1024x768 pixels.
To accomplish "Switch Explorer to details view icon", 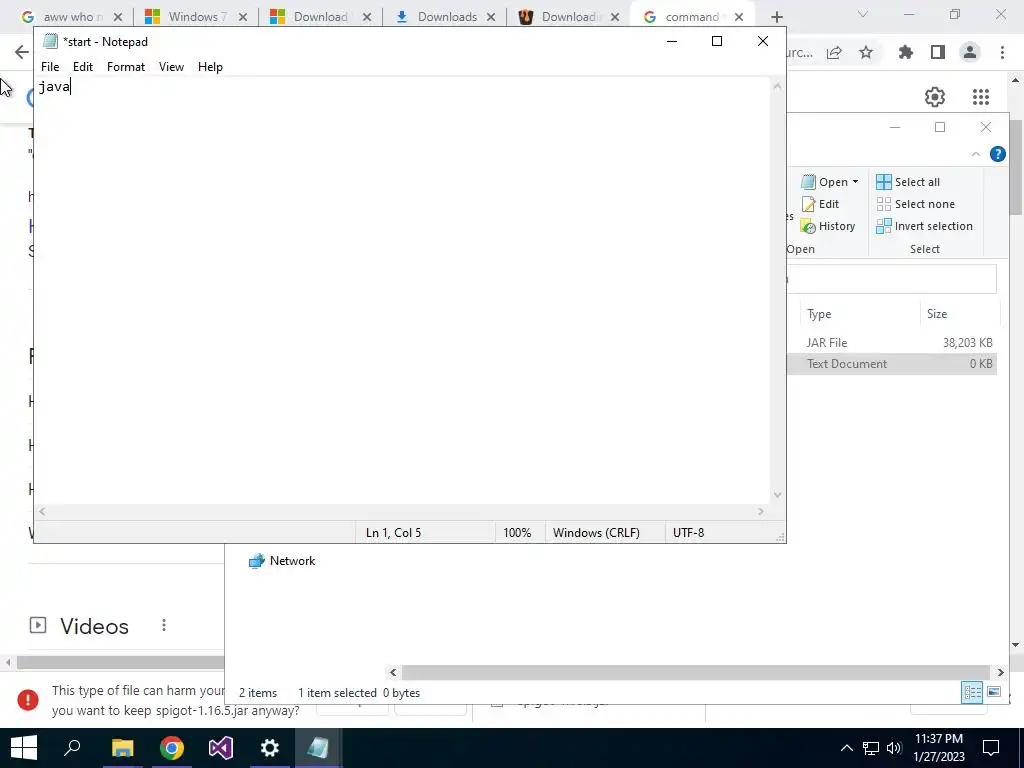I will pos(972,692).
